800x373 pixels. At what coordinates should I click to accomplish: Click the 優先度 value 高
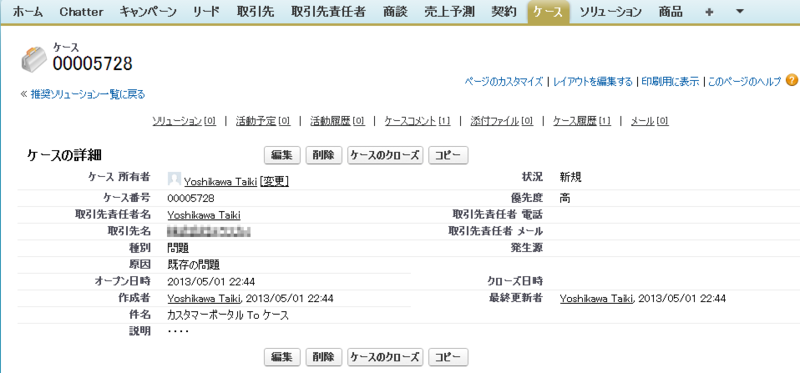565,198
